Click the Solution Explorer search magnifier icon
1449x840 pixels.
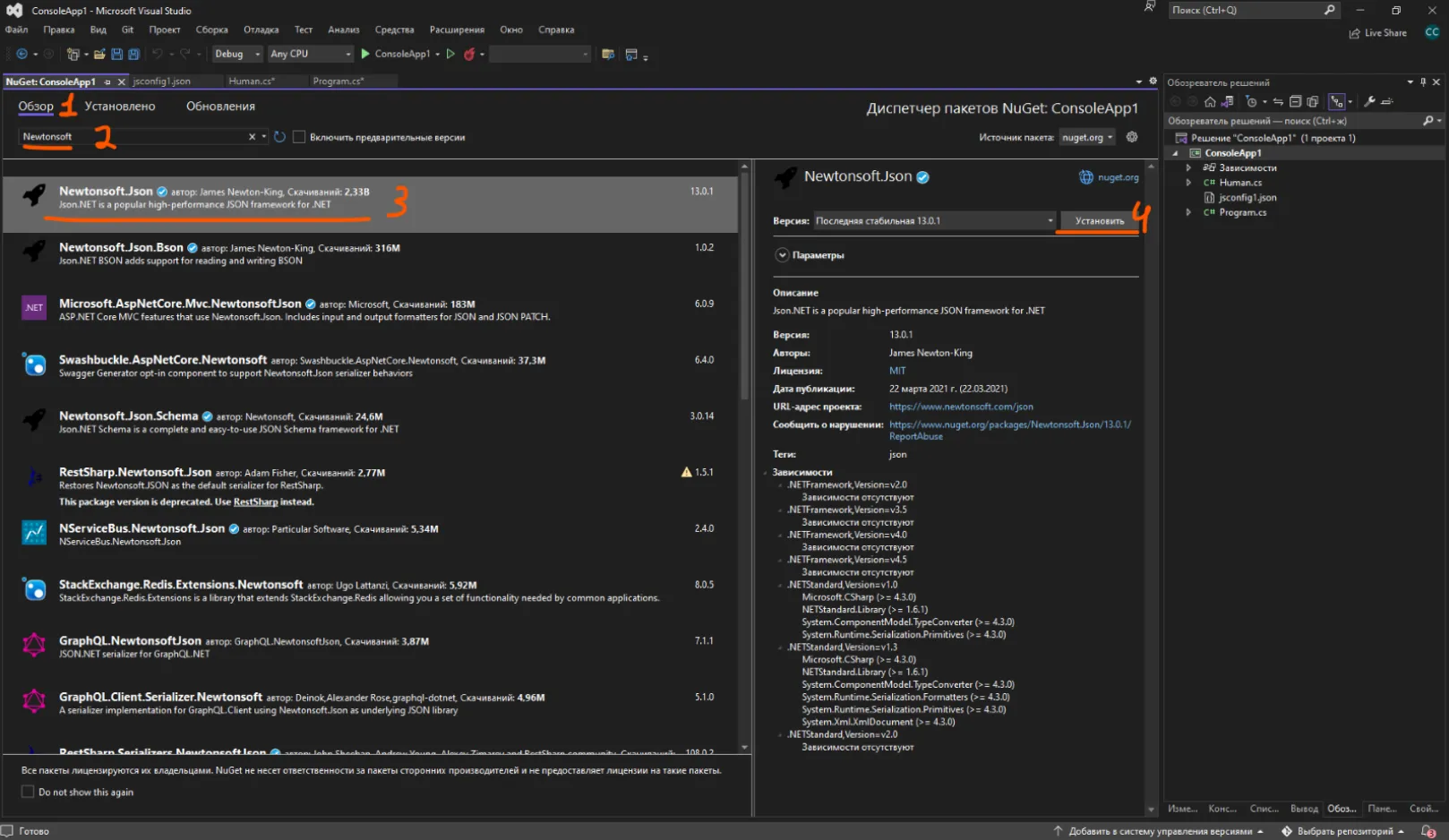click(x=1428, y=121)
